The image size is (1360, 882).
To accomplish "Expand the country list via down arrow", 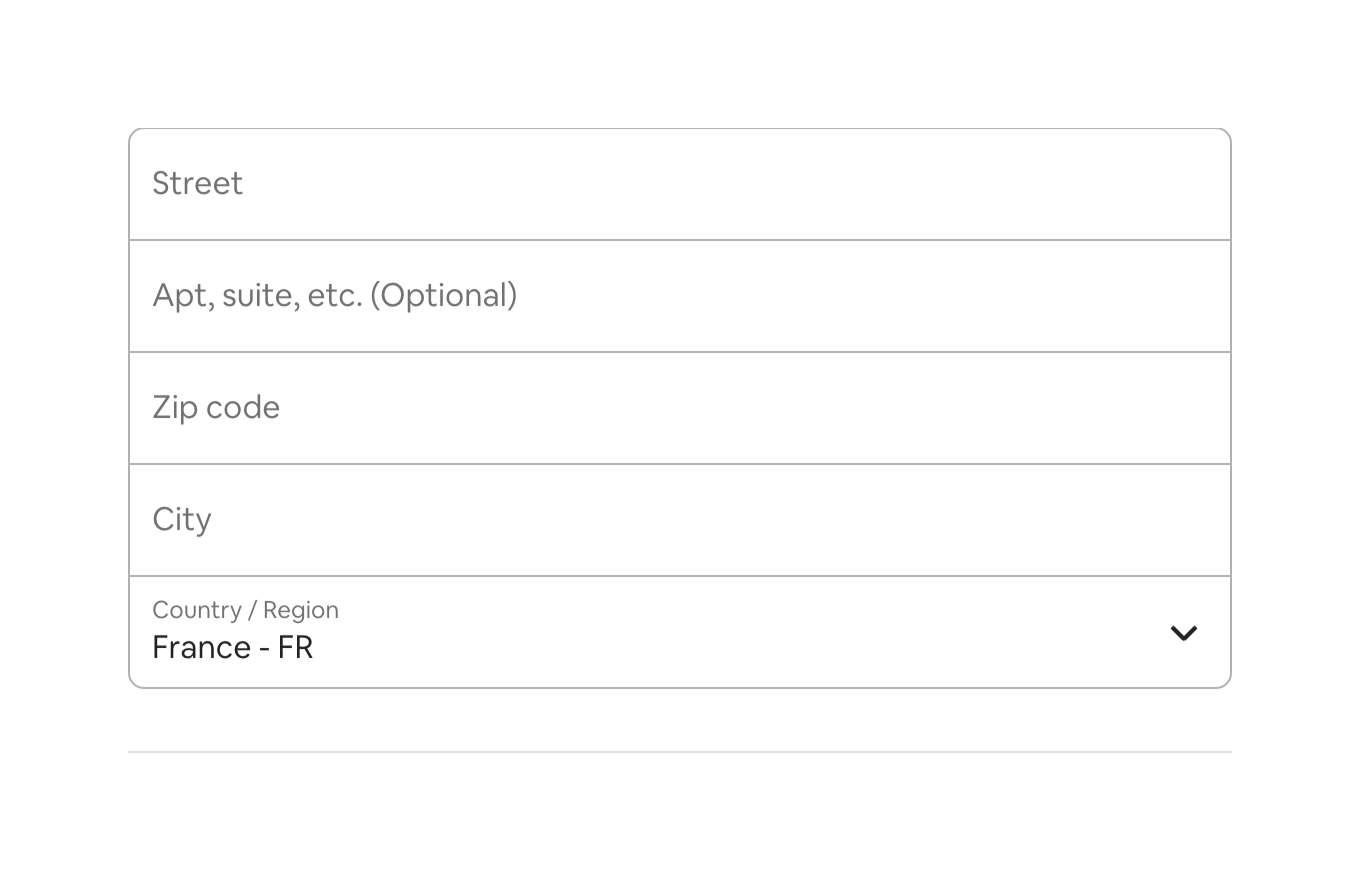I will coord(1183,633).
